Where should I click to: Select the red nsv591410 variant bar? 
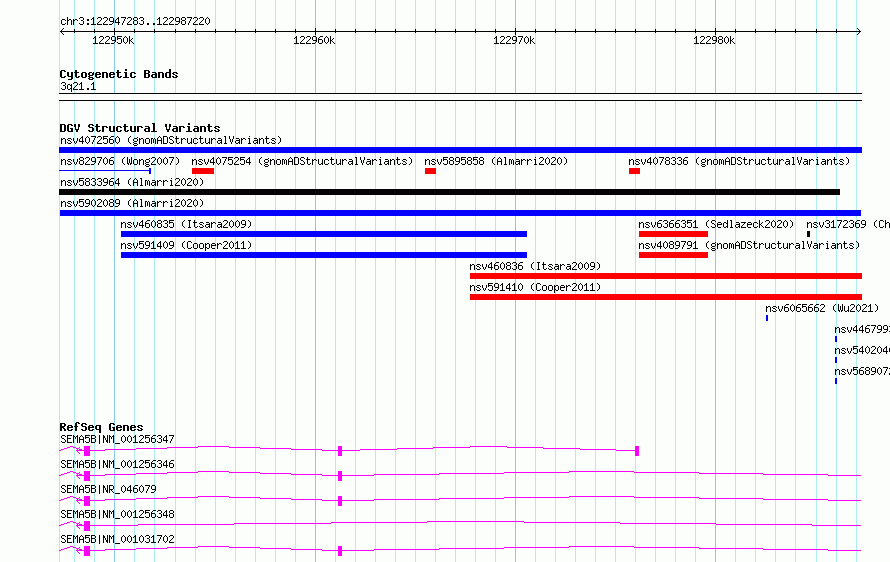[666, 297]
